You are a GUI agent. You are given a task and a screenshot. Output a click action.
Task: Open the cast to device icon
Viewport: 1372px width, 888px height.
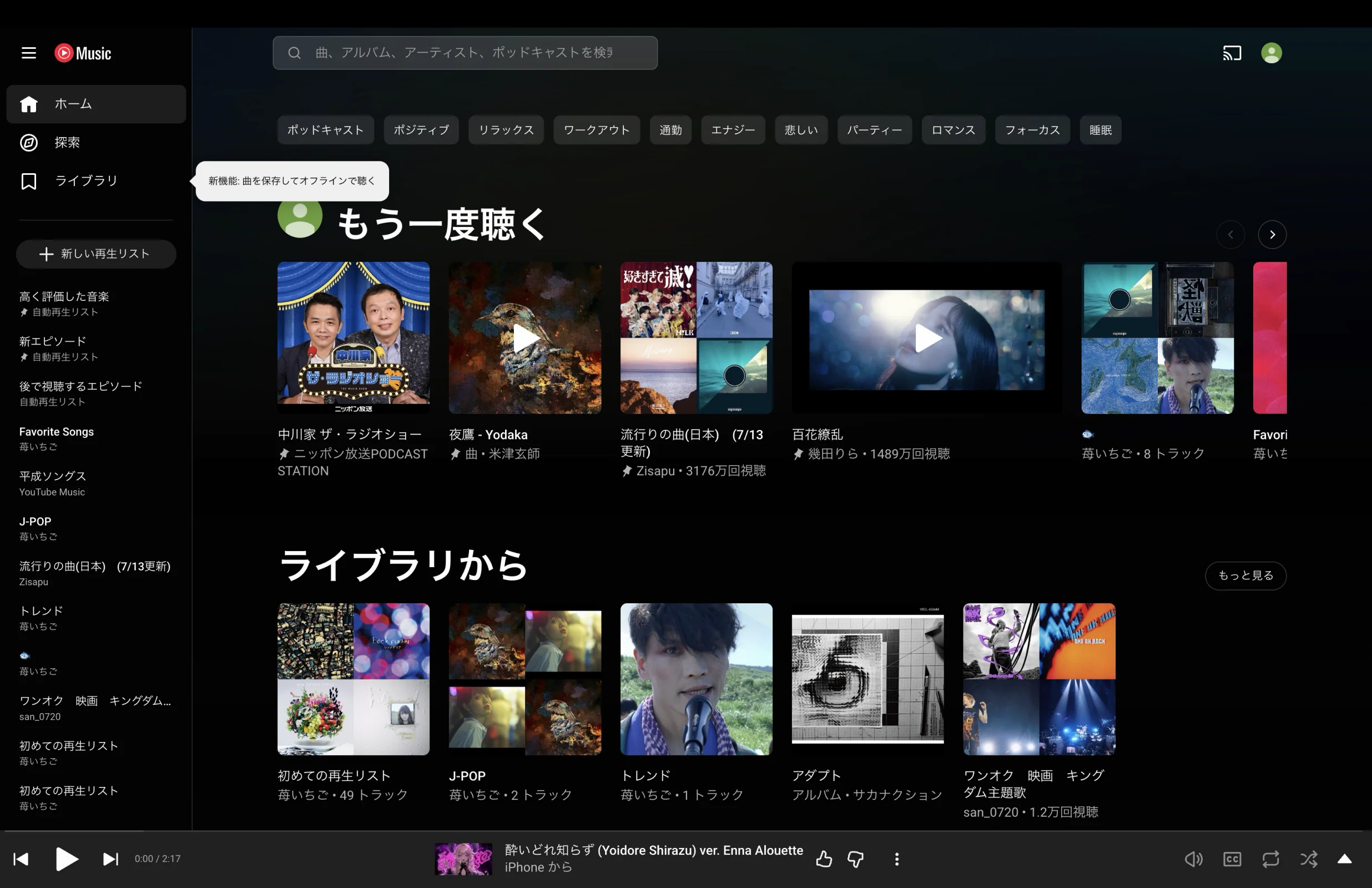(1232, 53)
